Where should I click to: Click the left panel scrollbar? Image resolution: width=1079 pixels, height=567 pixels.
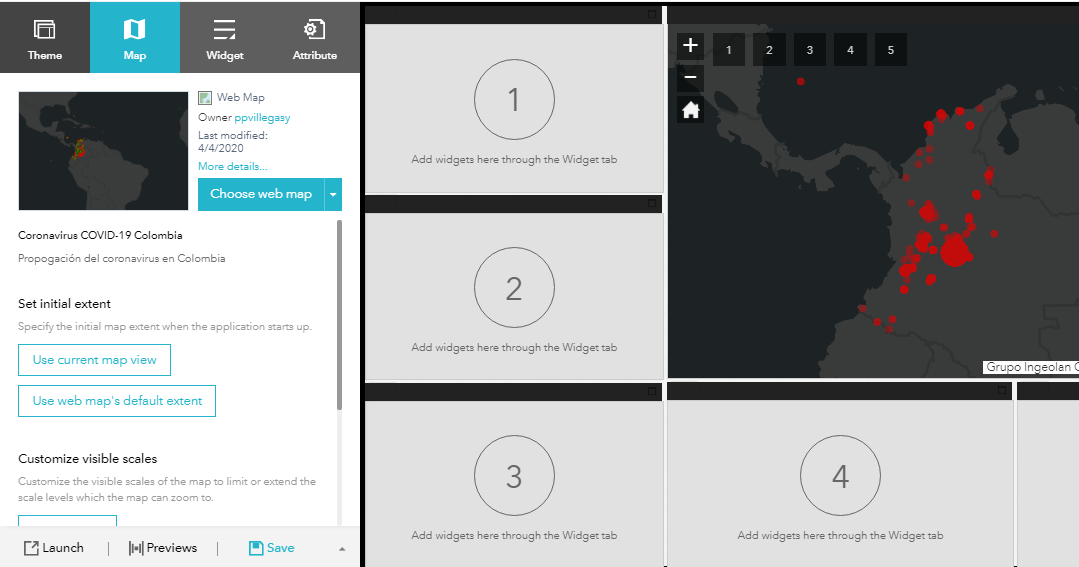[x=339, y=314]
